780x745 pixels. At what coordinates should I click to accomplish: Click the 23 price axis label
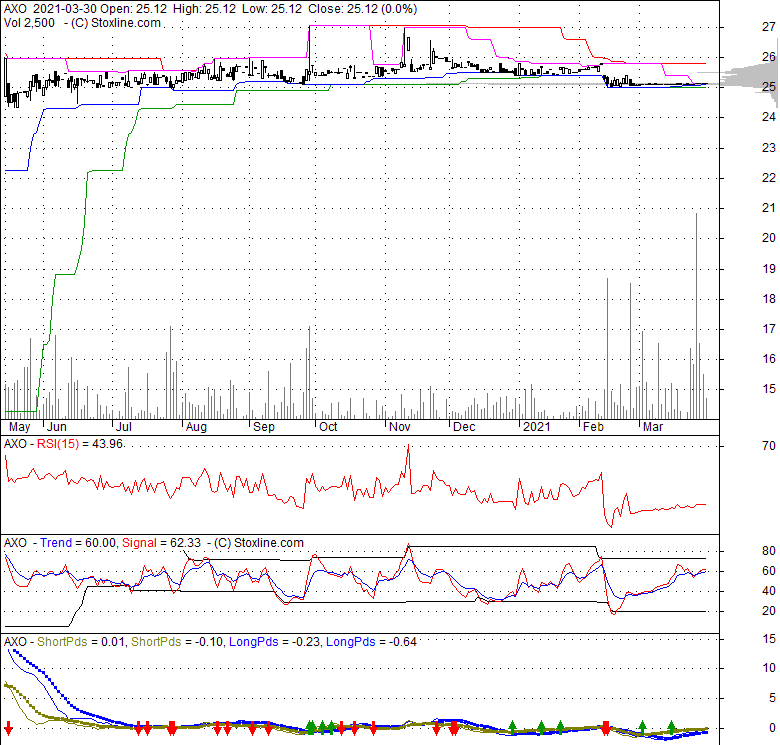tap(769, 148)
